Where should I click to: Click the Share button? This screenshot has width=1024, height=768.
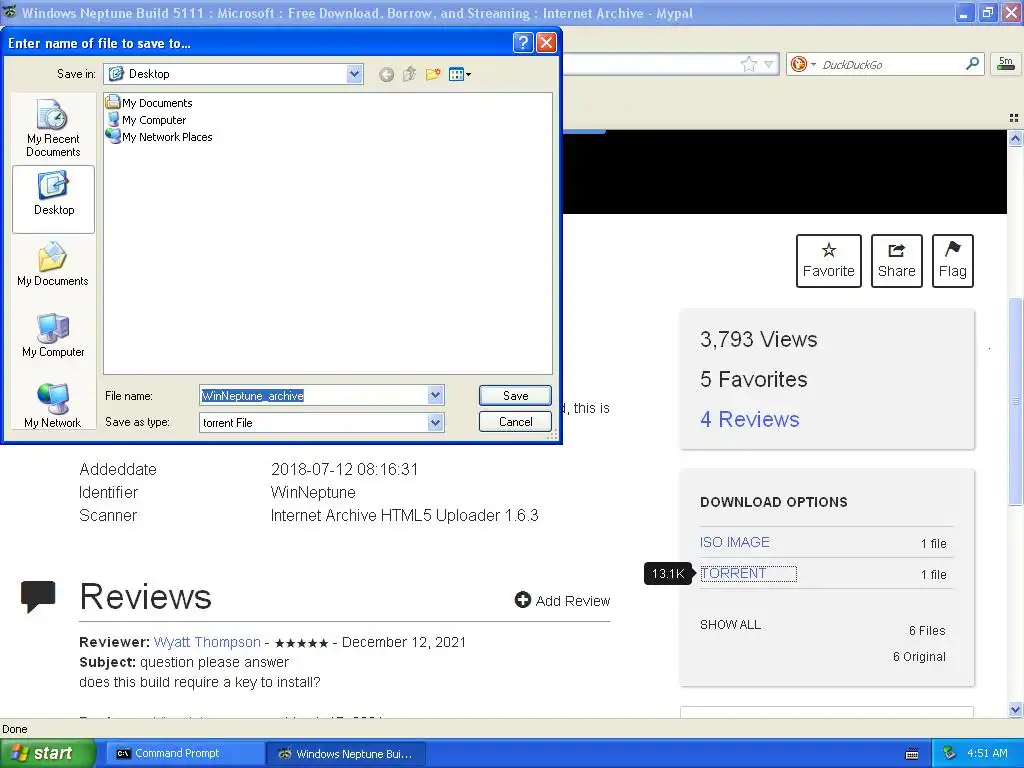(897, 261)
